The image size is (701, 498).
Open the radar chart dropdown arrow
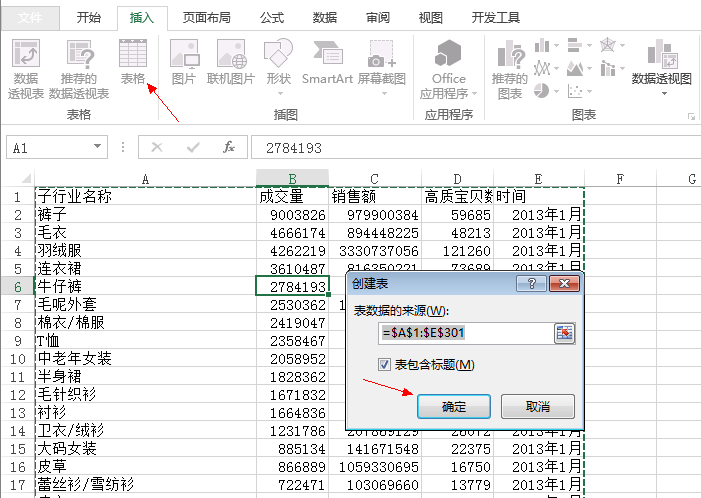[622, 45]
